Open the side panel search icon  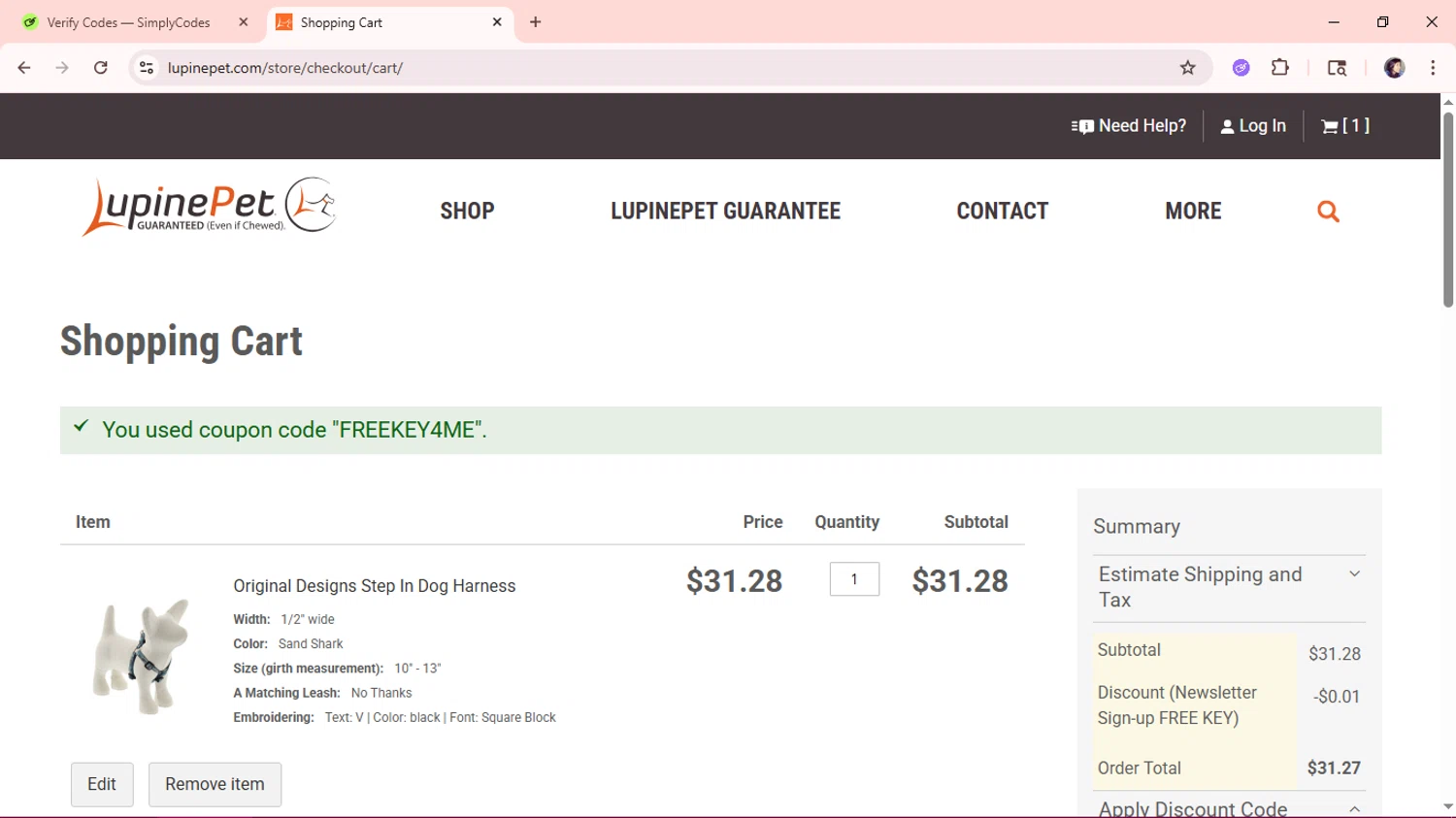pos(1337,68)
